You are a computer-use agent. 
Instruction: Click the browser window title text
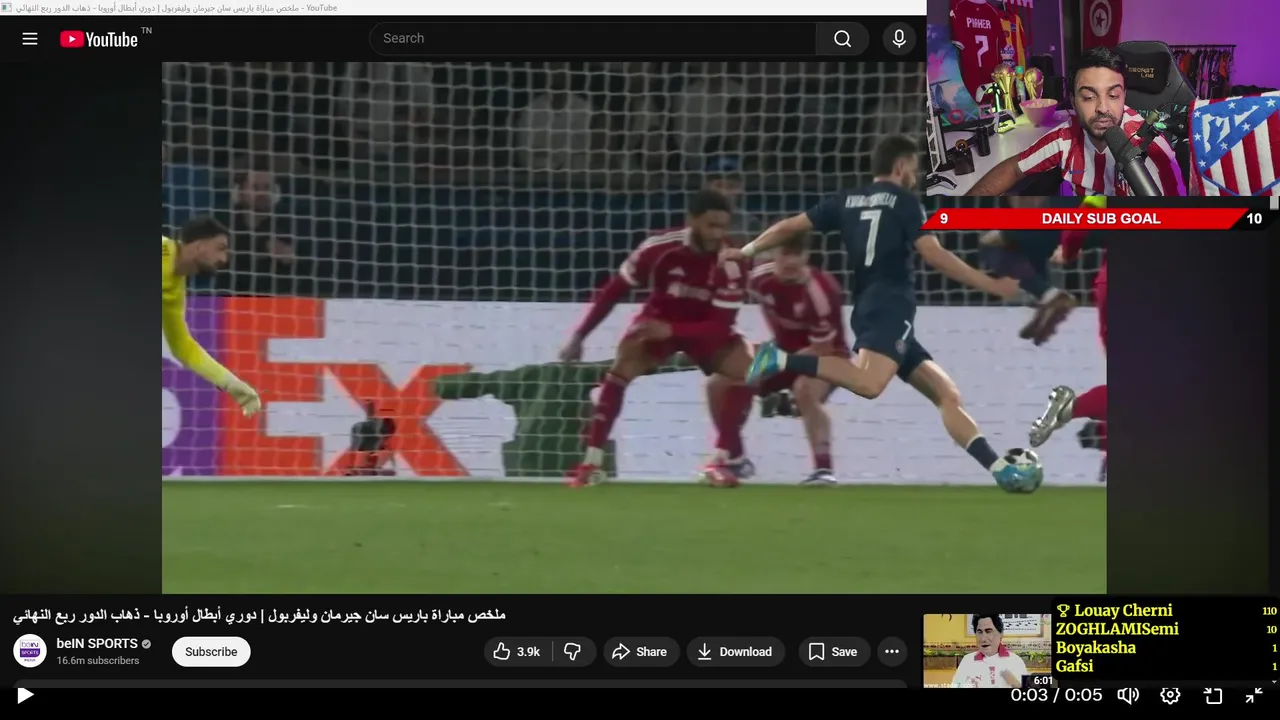[175, 8]
